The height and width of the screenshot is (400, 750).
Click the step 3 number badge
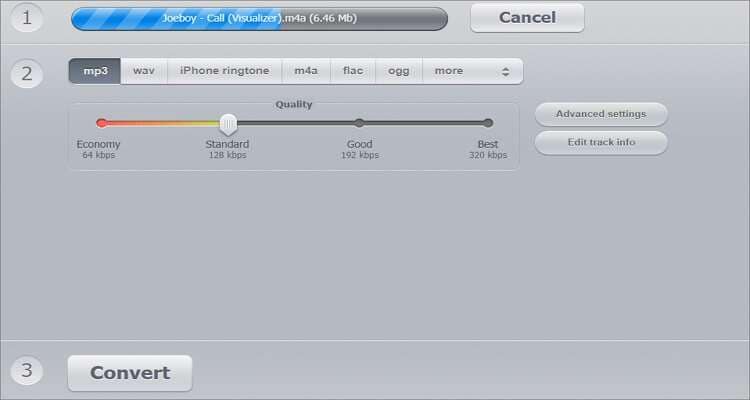click(x=27, y=370)
